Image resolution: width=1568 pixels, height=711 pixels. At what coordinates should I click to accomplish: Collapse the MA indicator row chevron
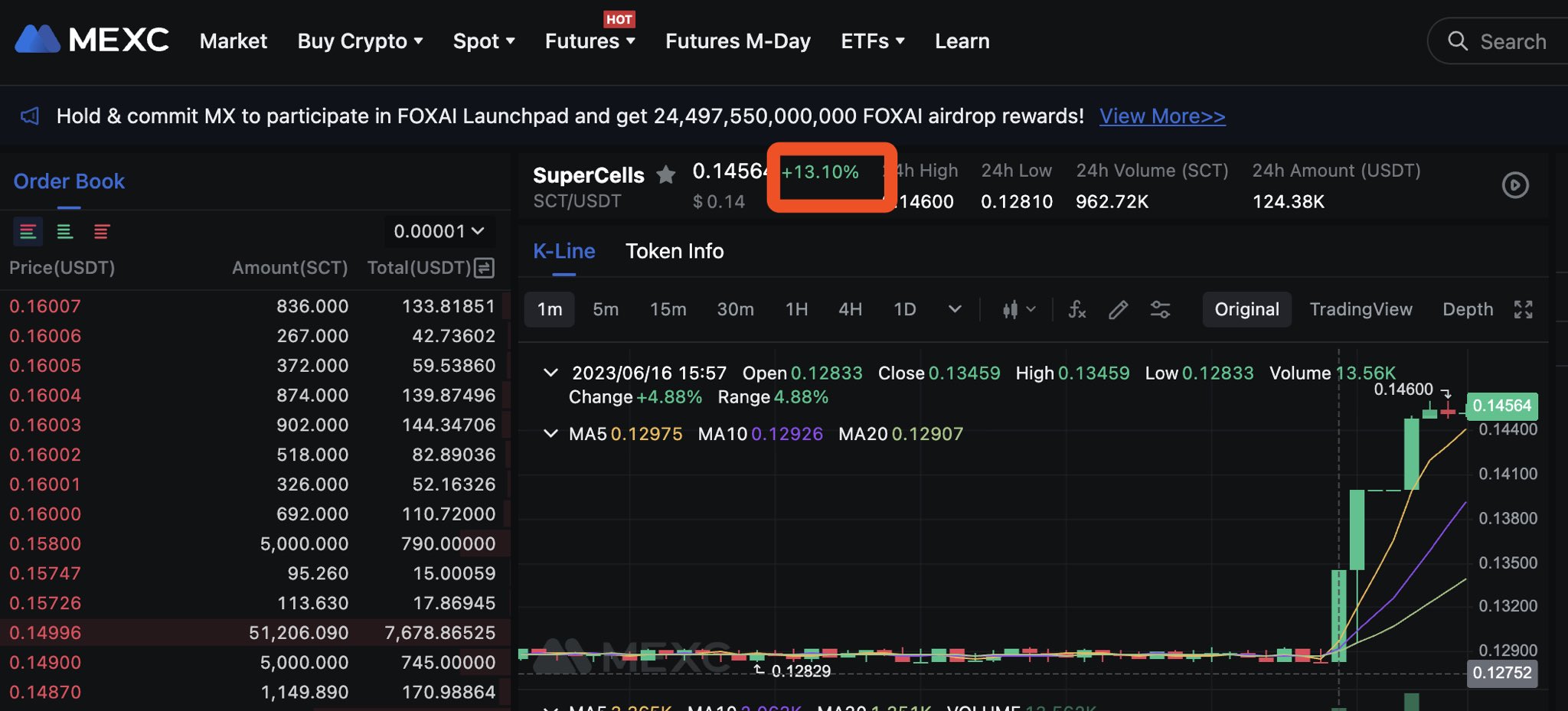(551, 433)
